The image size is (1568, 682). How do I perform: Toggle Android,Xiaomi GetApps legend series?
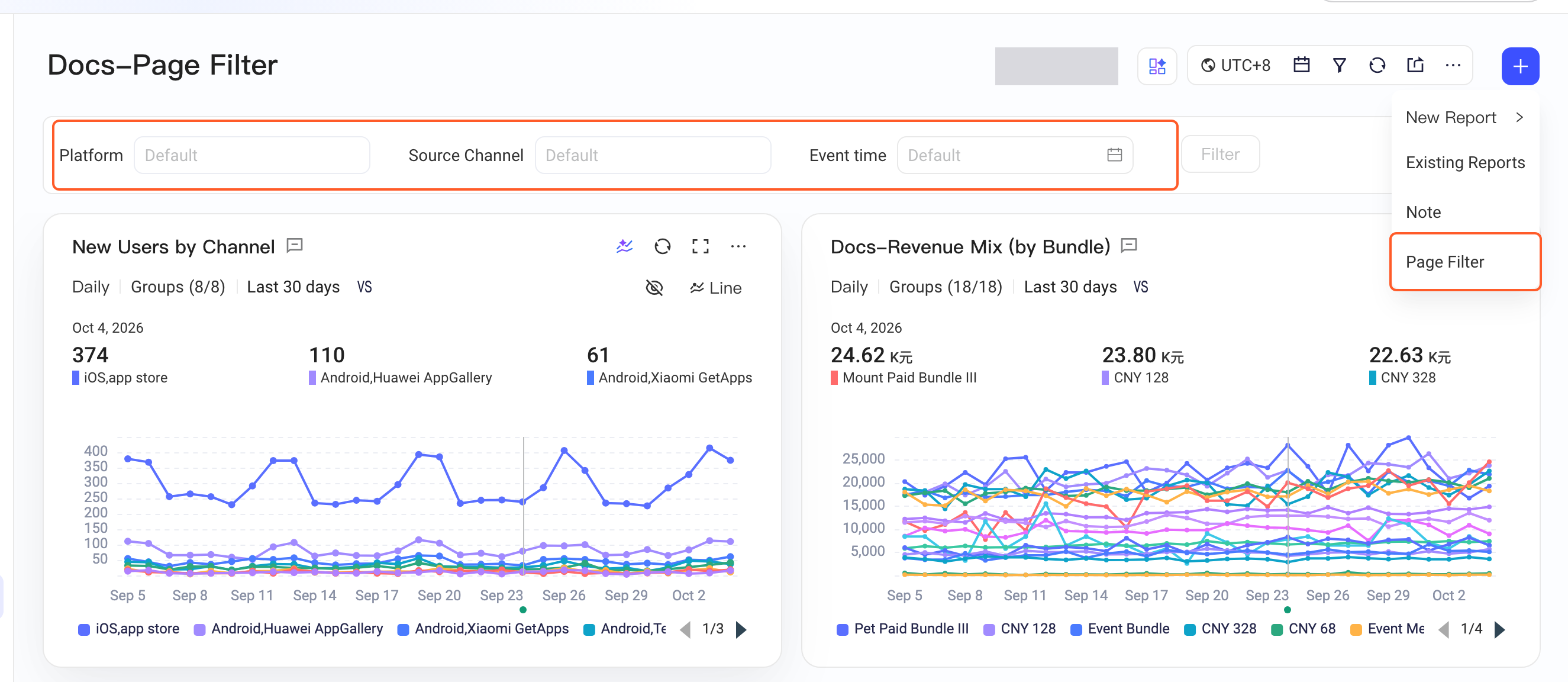(483, 628)
